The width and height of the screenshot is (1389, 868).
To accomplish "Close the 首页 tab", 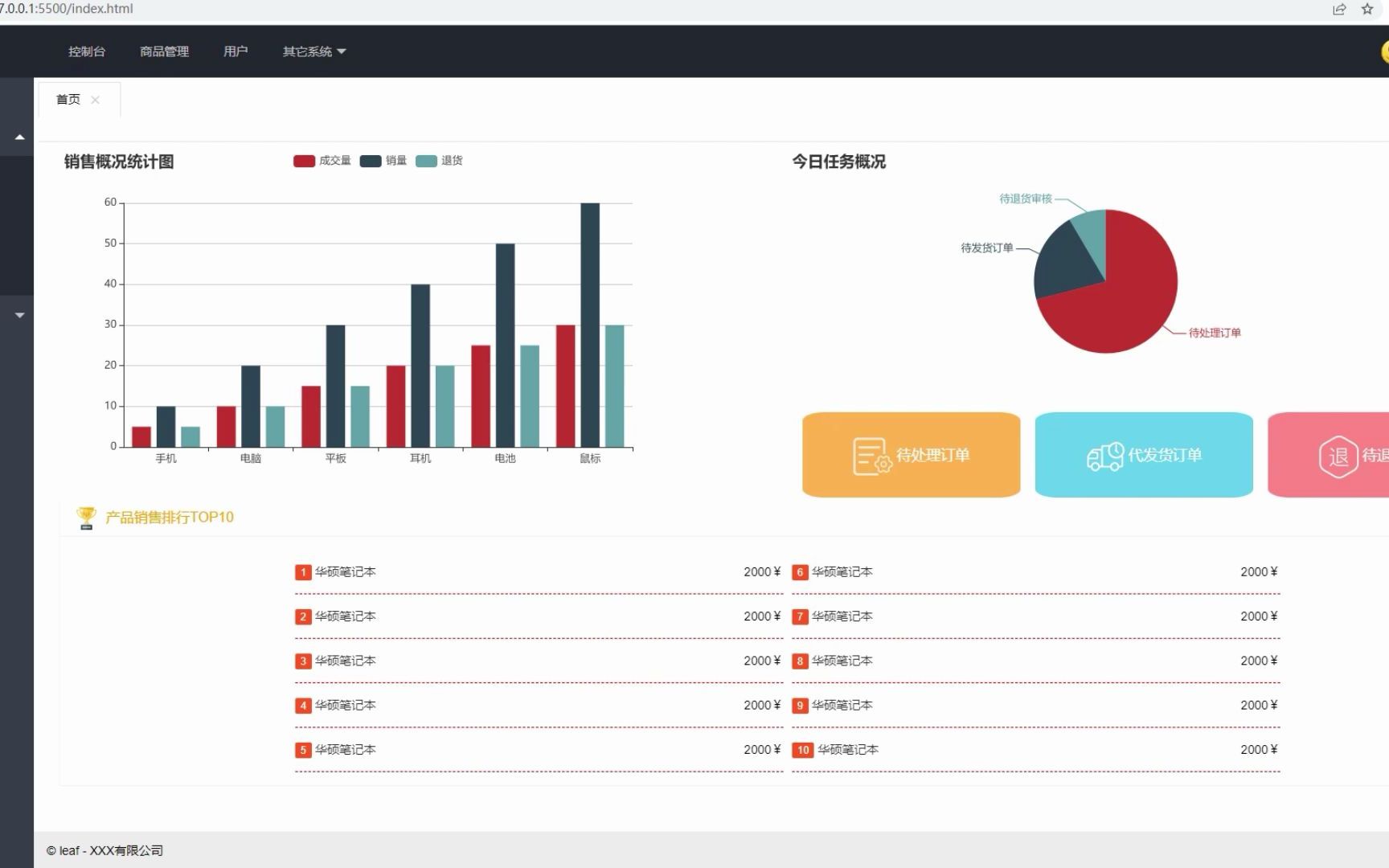I will tap(95, 100).
